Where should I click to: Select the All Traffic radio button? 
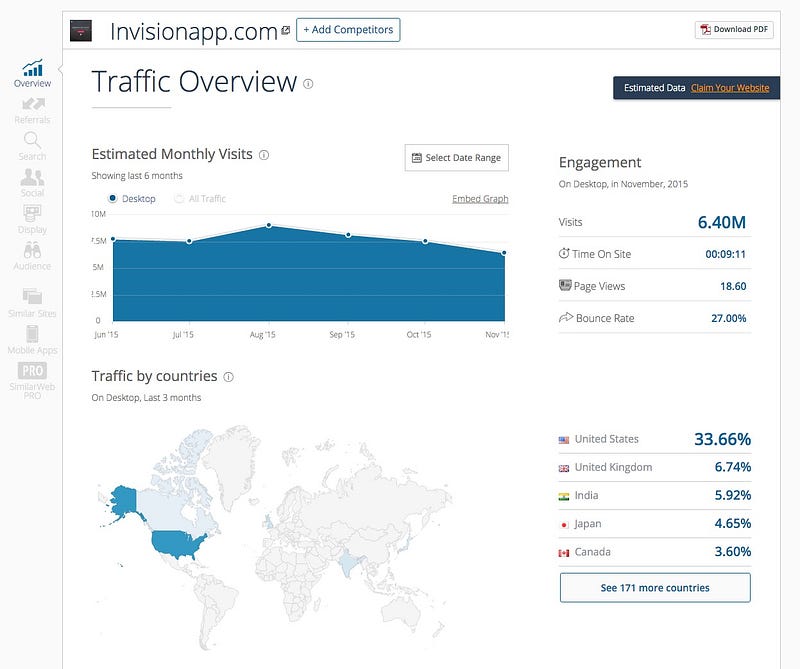click(x=179, y=199)
